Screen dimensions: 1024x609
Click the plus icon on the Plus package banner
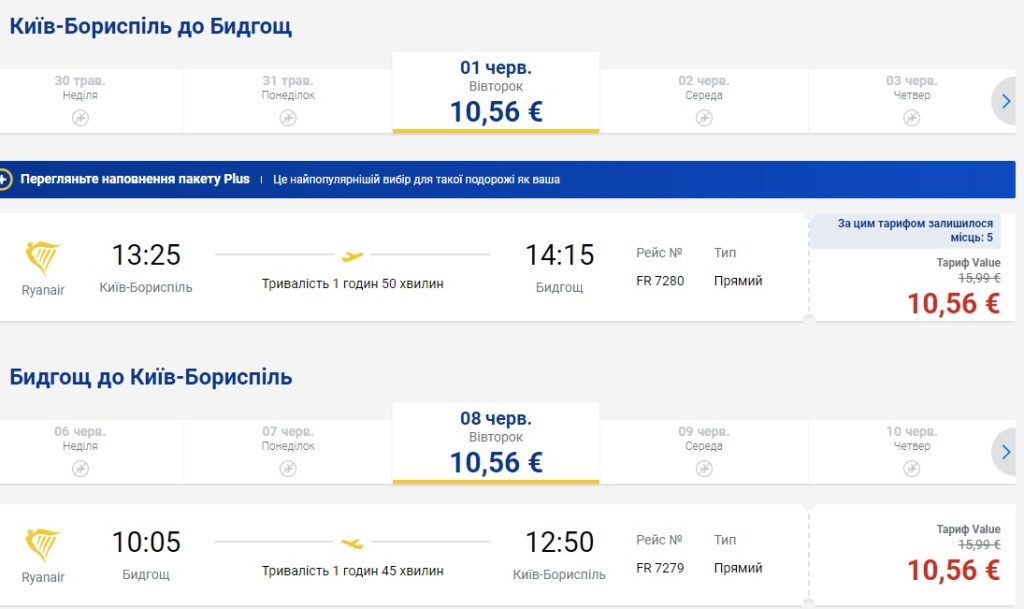pyautogui.click(x=5, y=180)
